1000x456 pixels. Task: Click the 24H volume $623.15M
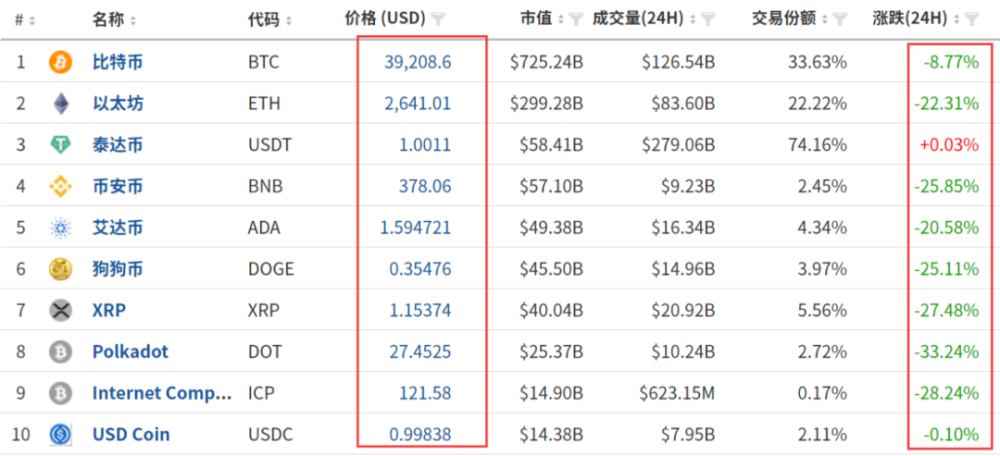click(x=677, y=393)
